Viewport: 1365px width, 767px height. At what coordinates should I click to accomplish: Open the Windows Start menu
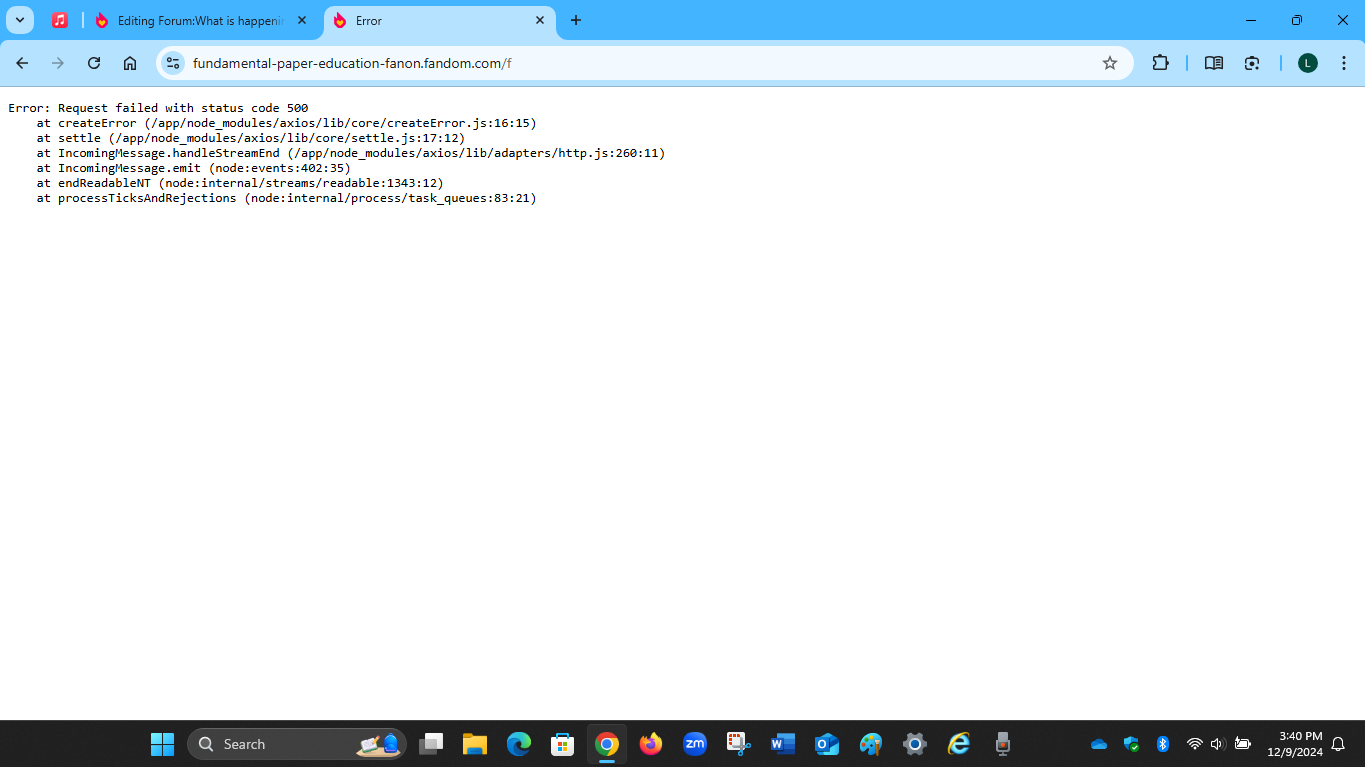coord(162,744)
